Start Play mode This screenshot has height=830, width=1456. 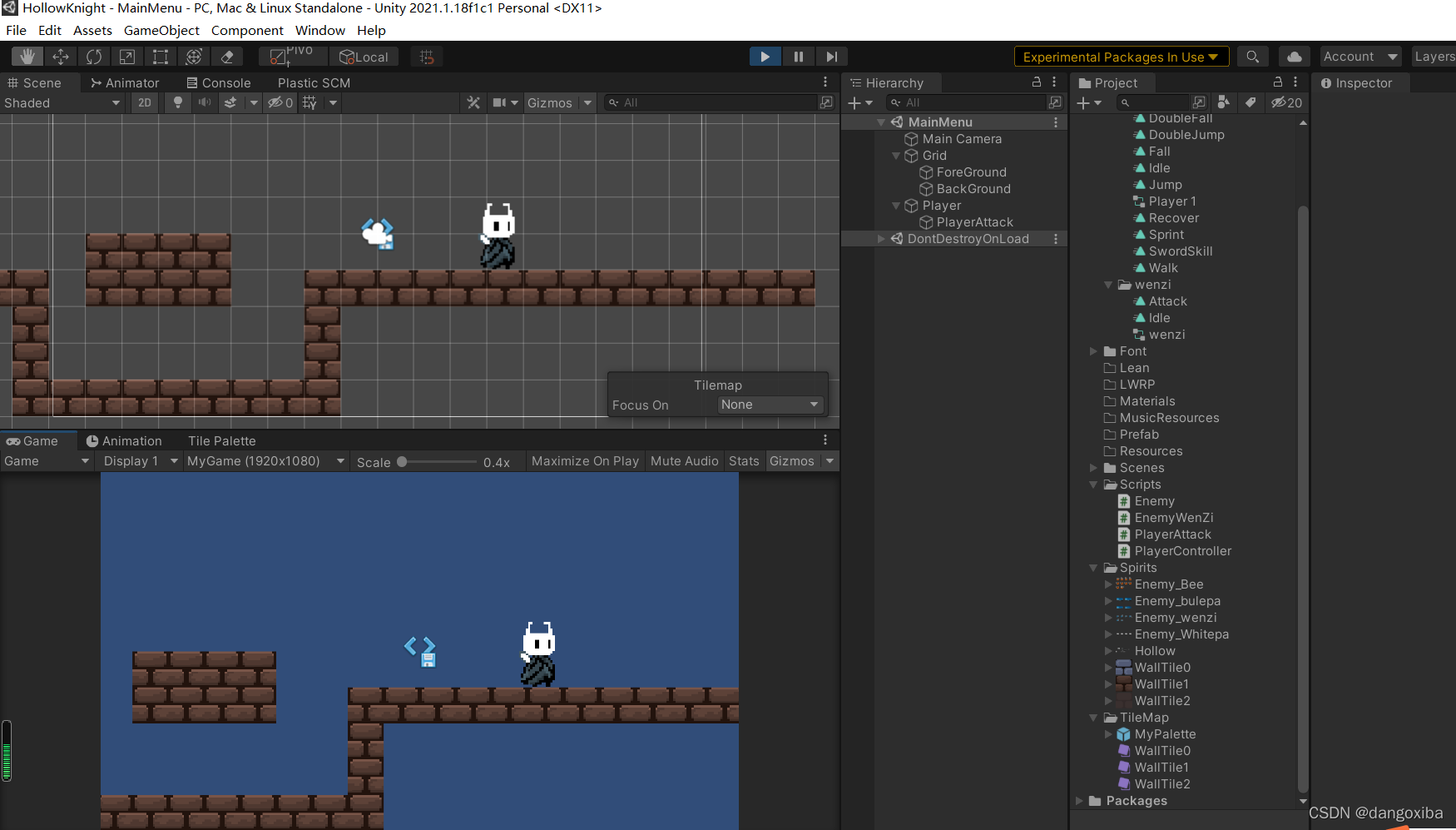[x=765, y=57]
